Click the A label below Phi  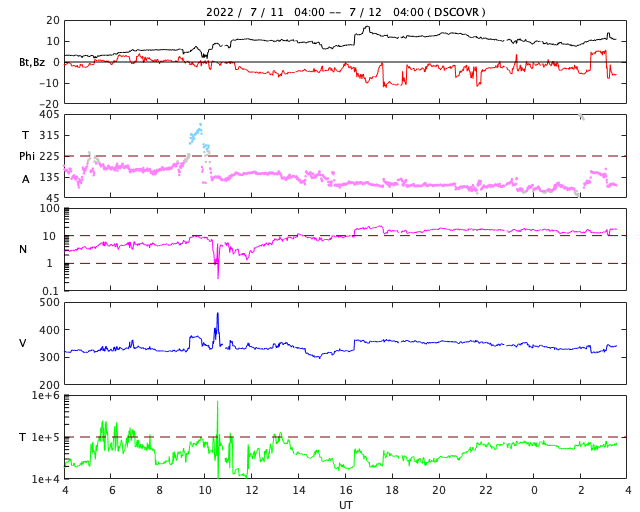click(x=26, y=179)
